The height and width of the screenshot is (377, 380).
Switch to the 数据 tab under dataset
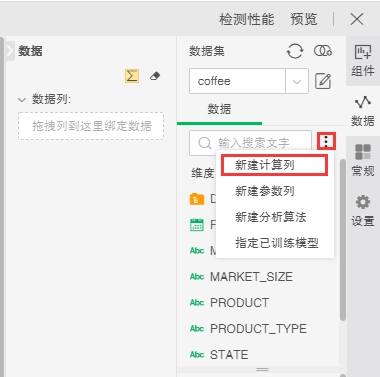[219, 109]
